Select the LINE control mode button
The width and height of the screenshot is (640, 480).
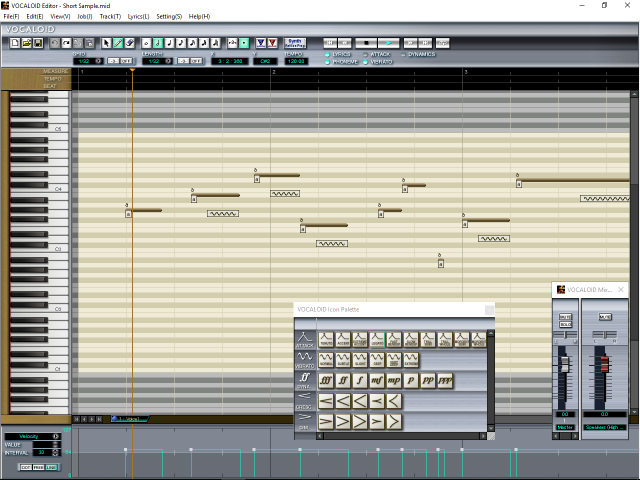pyautogui.click(x=51, y=467)
